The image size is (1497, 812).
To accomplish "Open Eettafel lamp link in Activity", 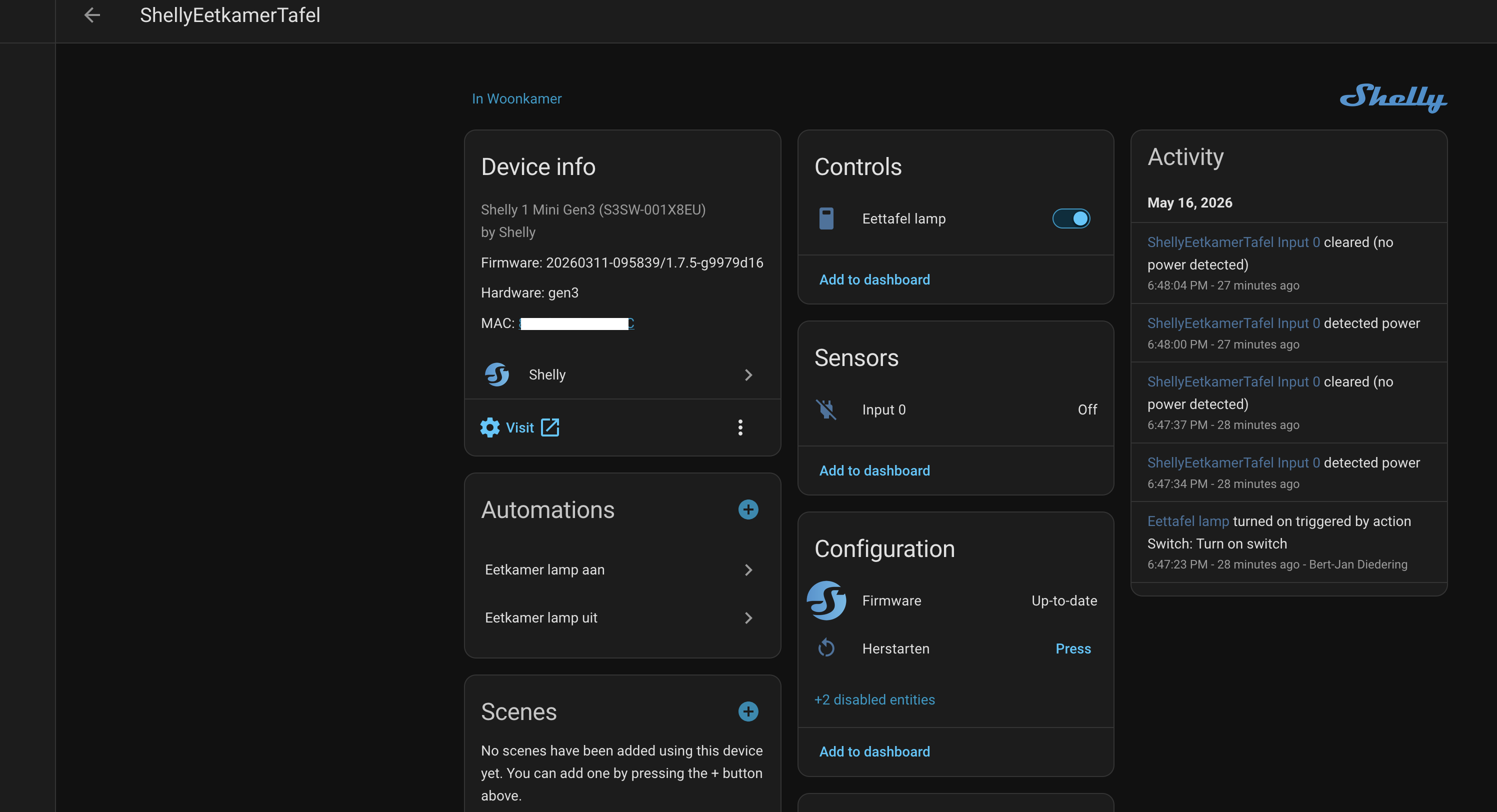I will coord(1188,521).
